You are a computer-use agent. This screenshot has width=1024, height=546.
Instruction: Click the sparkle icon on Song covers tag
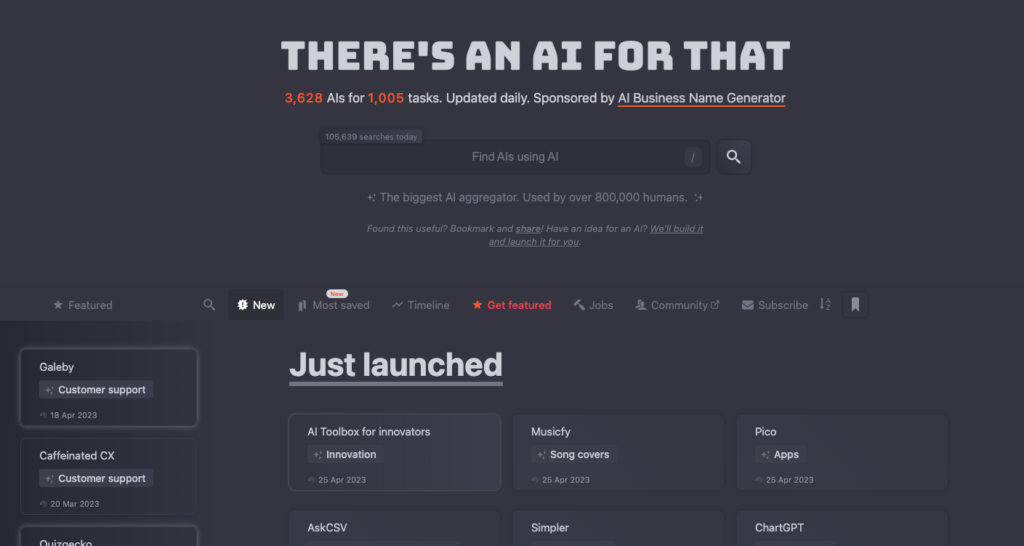[541, 455]
